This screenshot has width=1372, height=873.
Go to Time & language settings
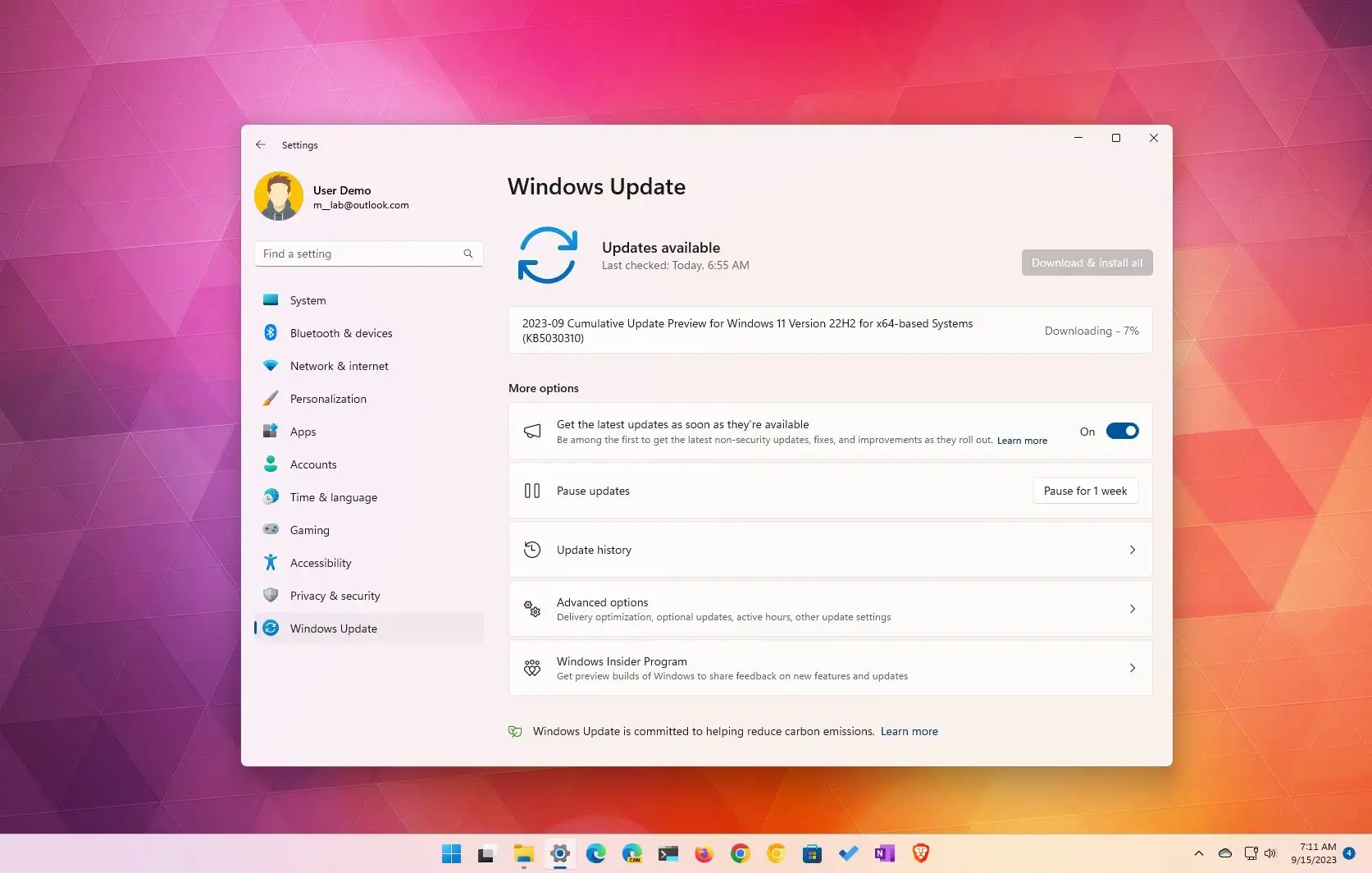pyautogui.click(x=368, y=497)
